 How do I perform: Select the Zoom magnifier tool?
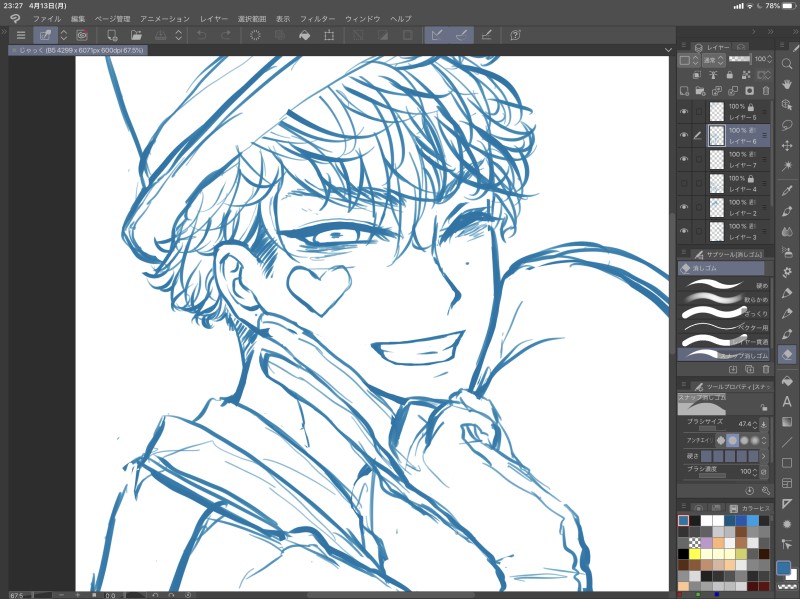pos(787,64)
